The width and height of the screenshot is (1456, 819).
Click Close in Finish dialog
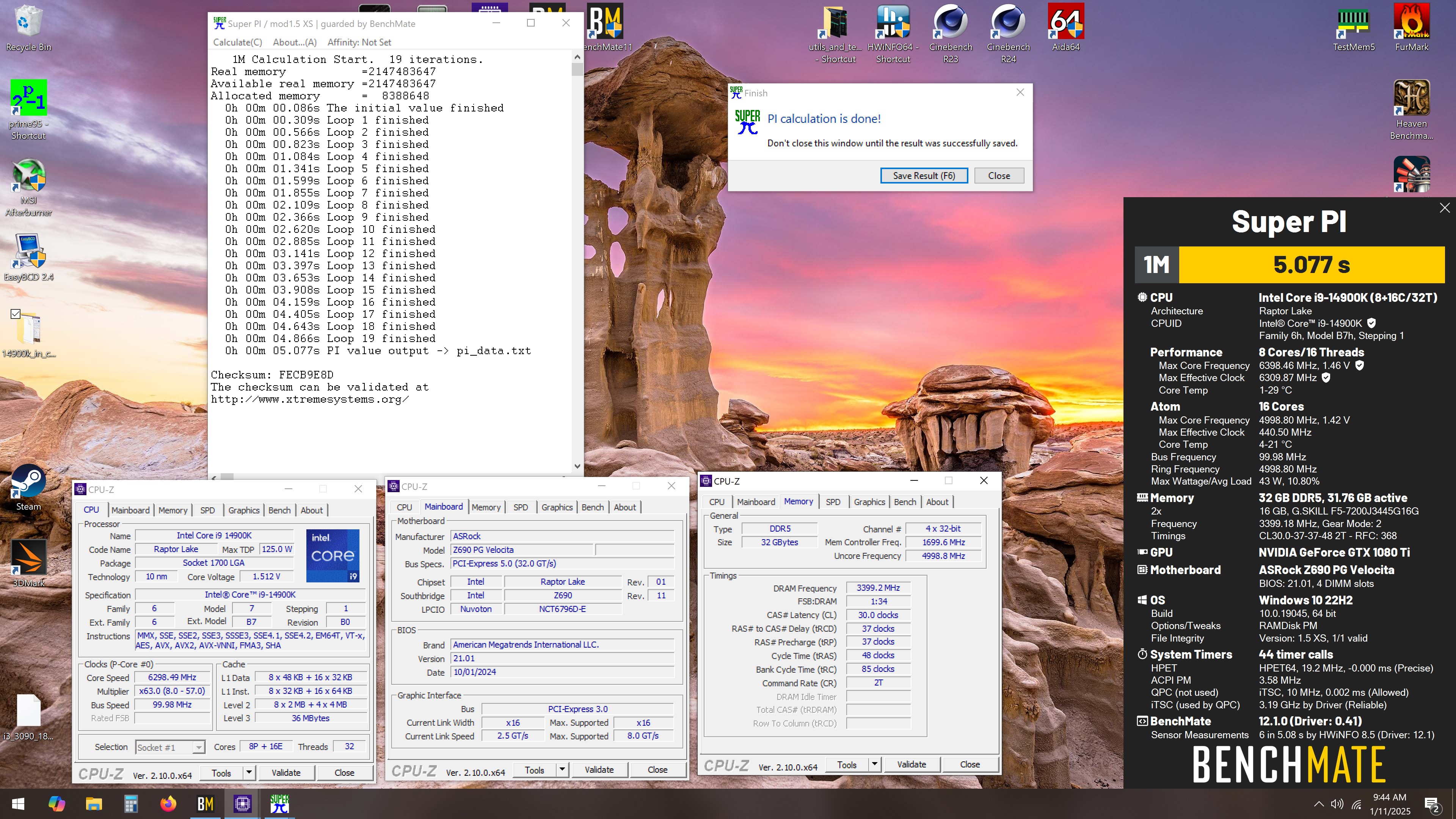point(999,176)
